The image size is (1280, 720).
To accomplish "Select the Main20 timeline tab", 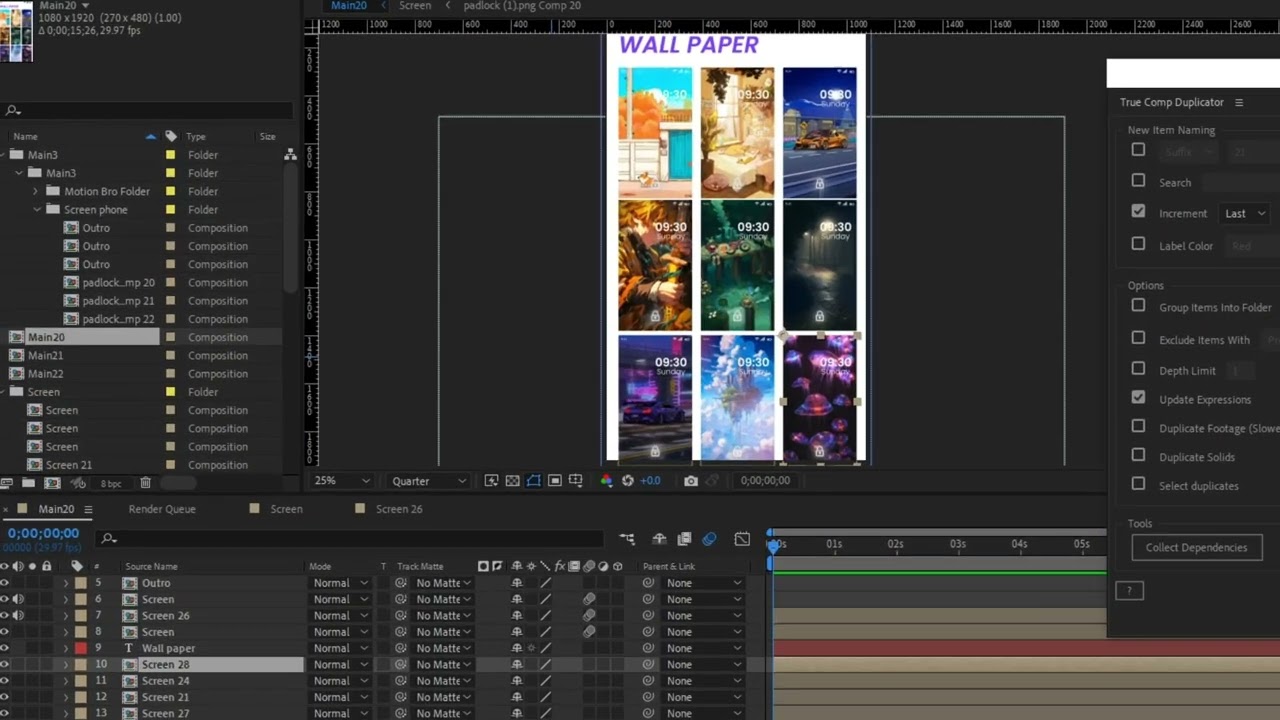I will tap(56, 509).
